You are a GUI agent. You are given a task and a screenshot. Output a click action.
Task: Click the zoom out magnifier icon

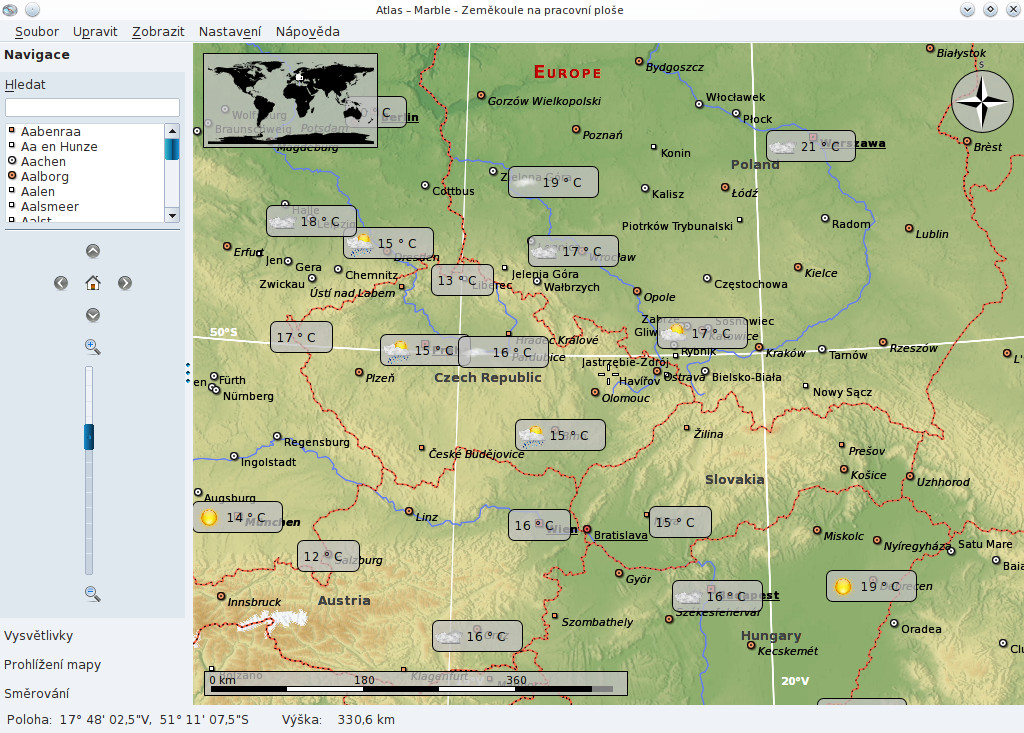pos(93,594)
